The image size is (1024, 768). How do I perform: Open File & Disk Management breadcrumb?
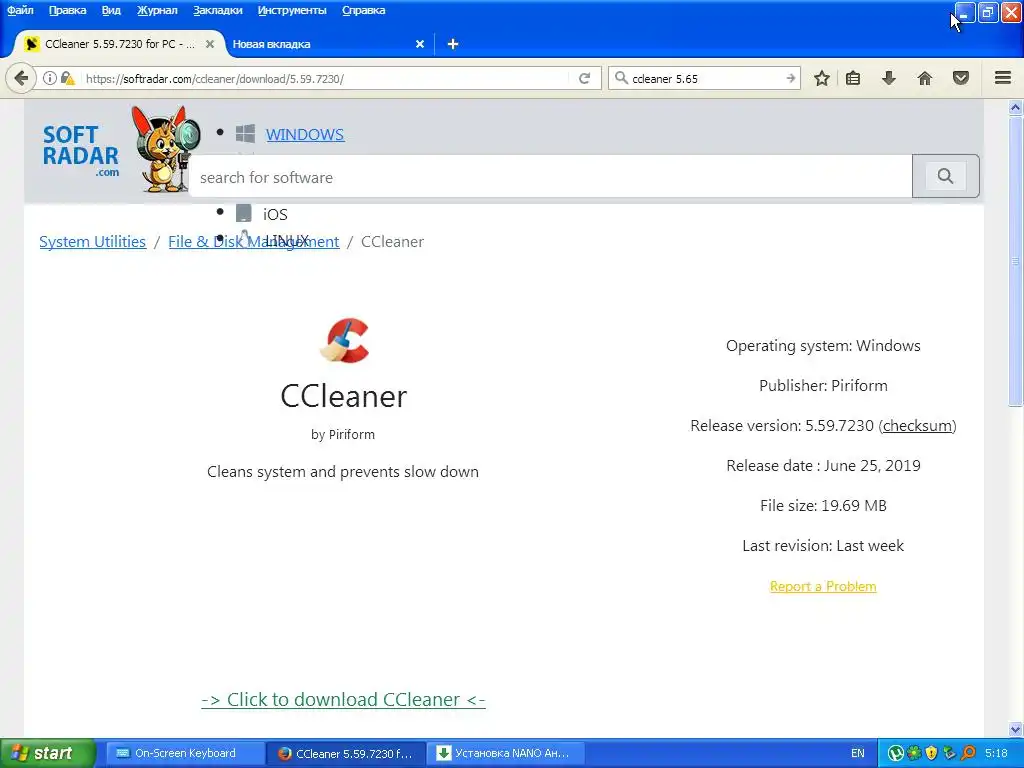point(253,242)
